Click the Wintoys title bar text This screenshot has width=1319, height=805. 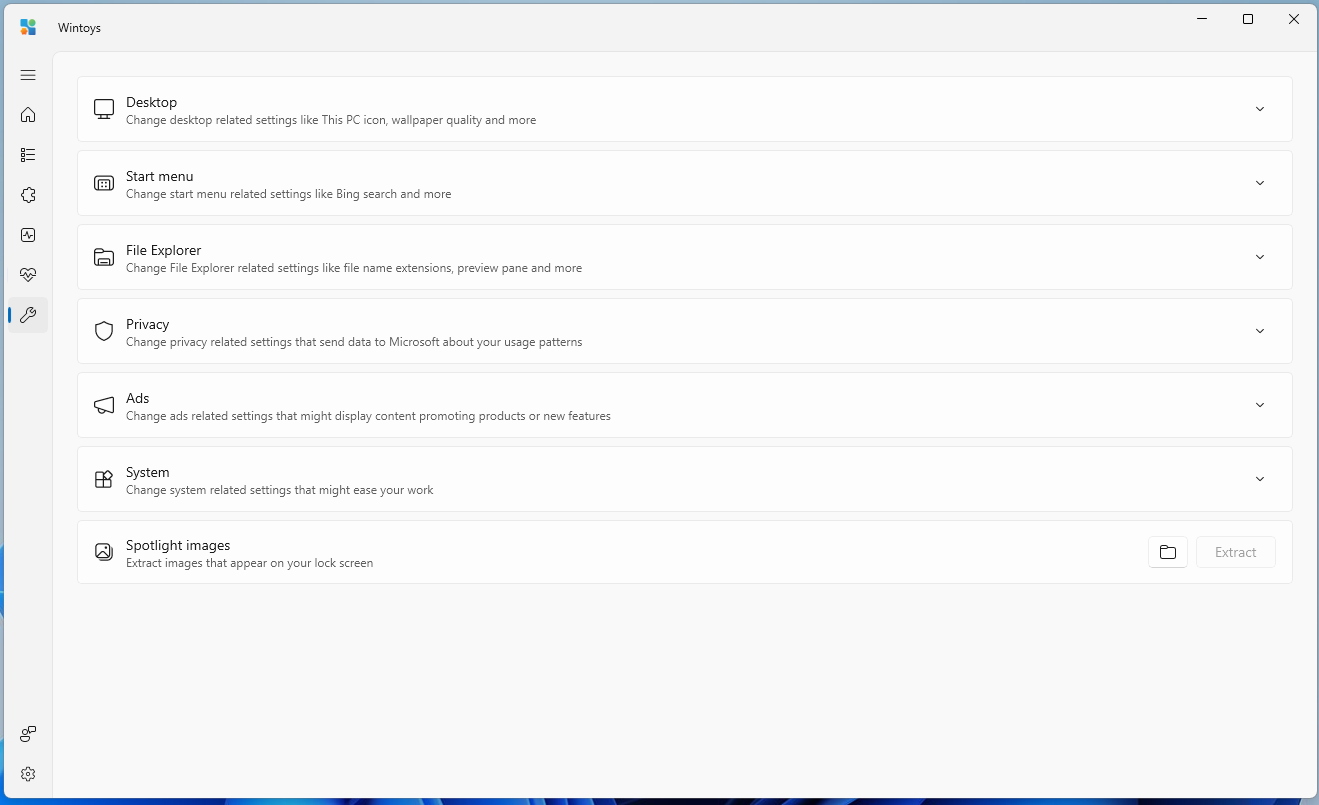(79, 28)
